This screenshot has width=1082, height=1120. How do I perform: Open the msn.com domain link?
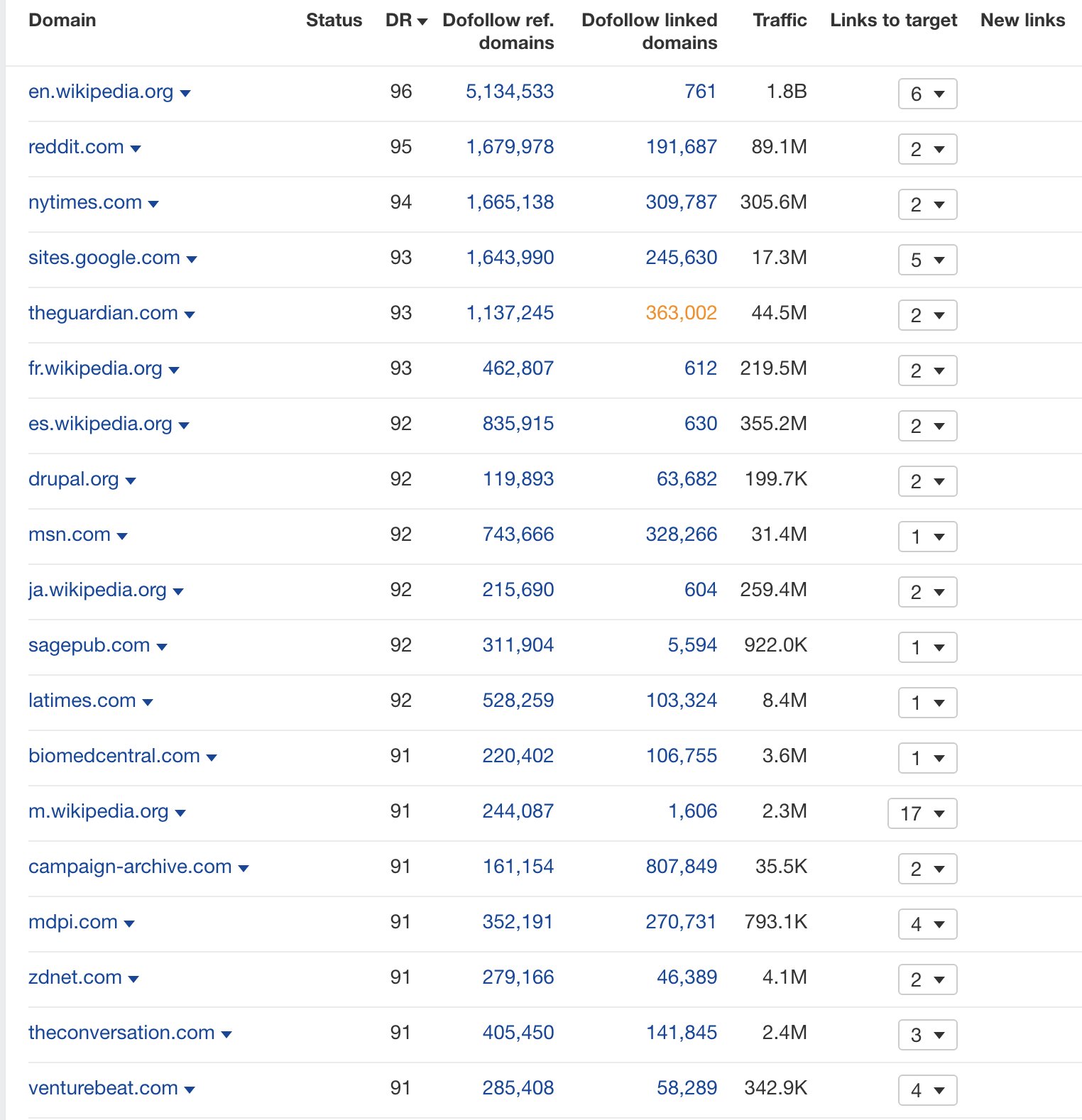click(x=70, y=534)
